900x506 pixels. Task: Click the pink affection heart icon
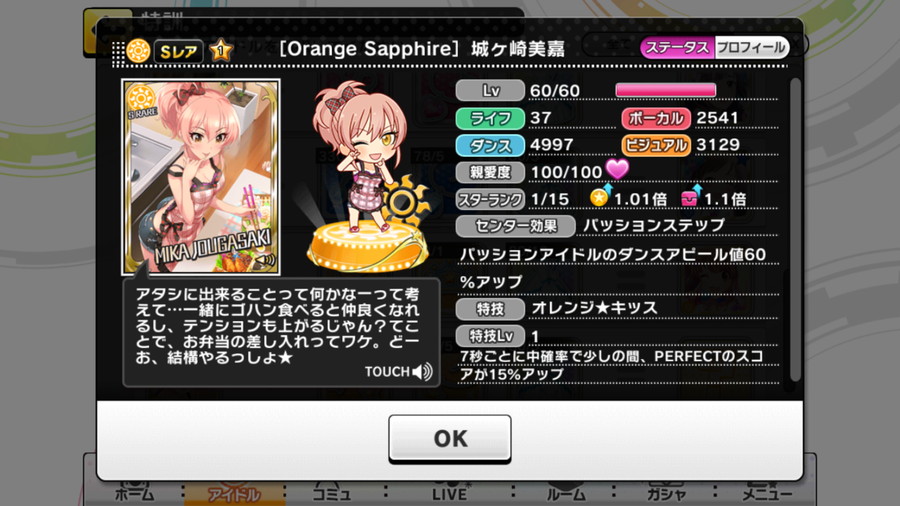click(x=618, y=169)
